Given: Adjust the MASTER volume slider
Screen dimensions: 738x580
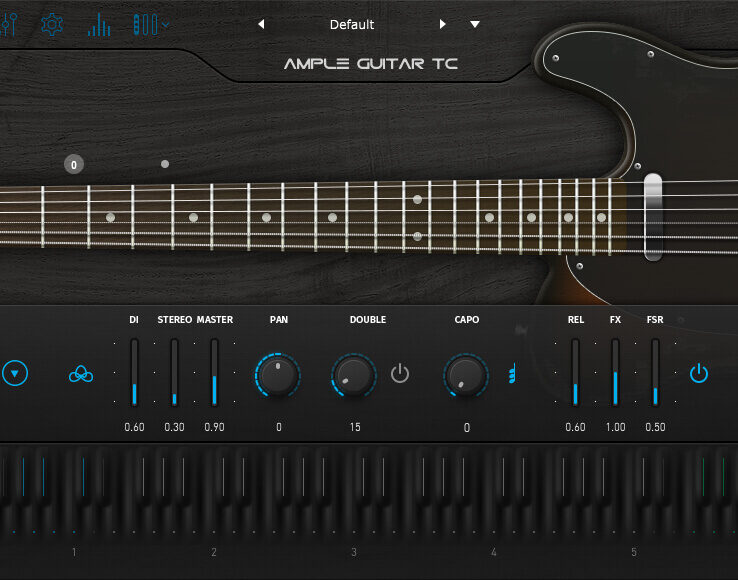Looking at the screenshot, I should pos(214,372).
